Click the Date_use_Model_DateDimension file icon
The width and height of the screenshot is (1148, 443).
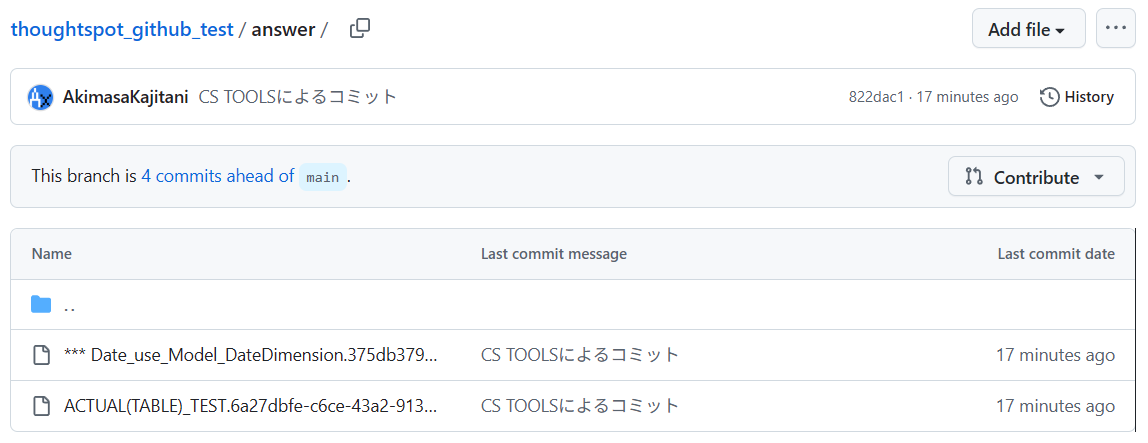41,355
